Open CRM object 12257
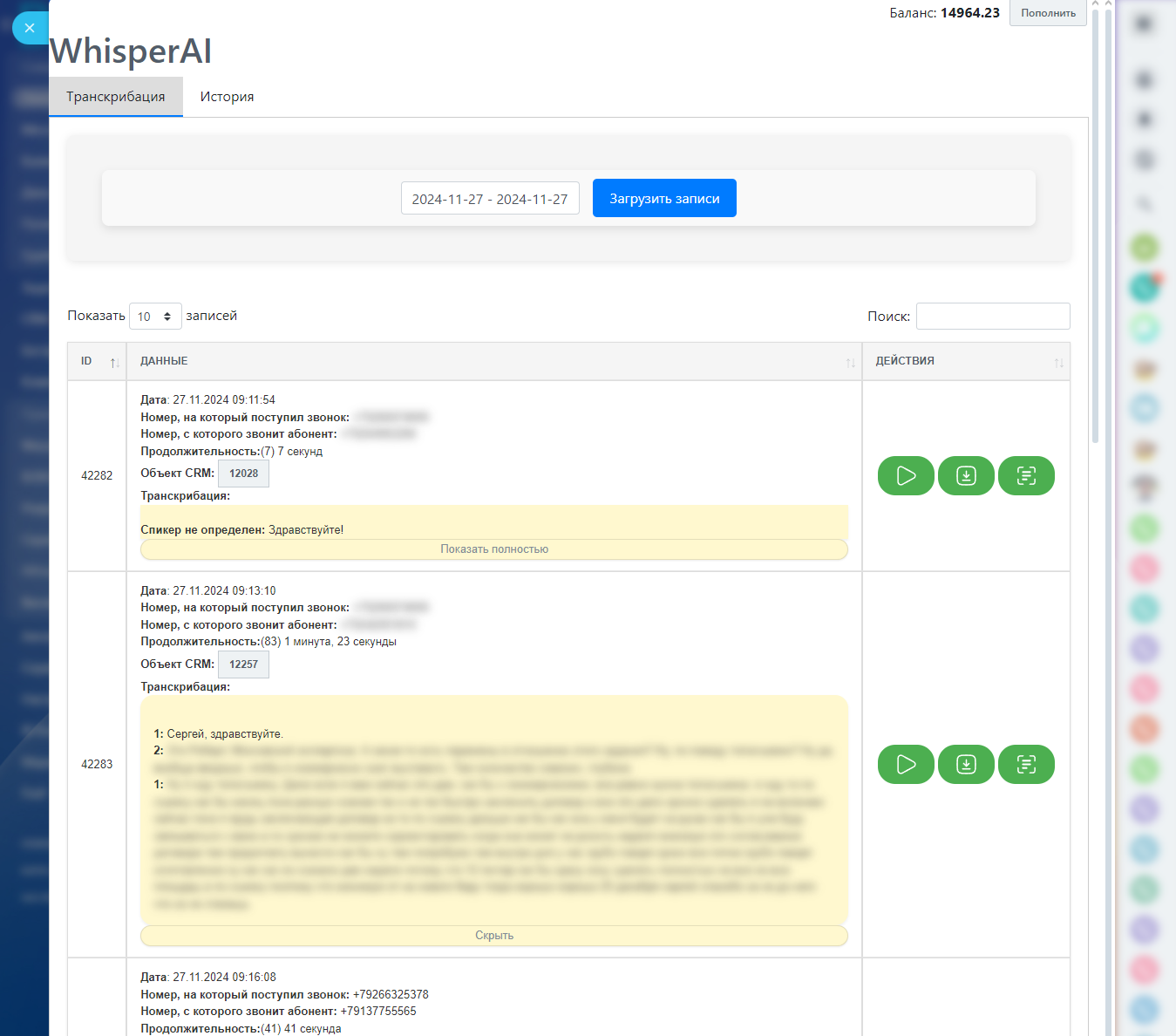The height and width of the screenshot is (1036, 1176). click(x=243, y=665)
